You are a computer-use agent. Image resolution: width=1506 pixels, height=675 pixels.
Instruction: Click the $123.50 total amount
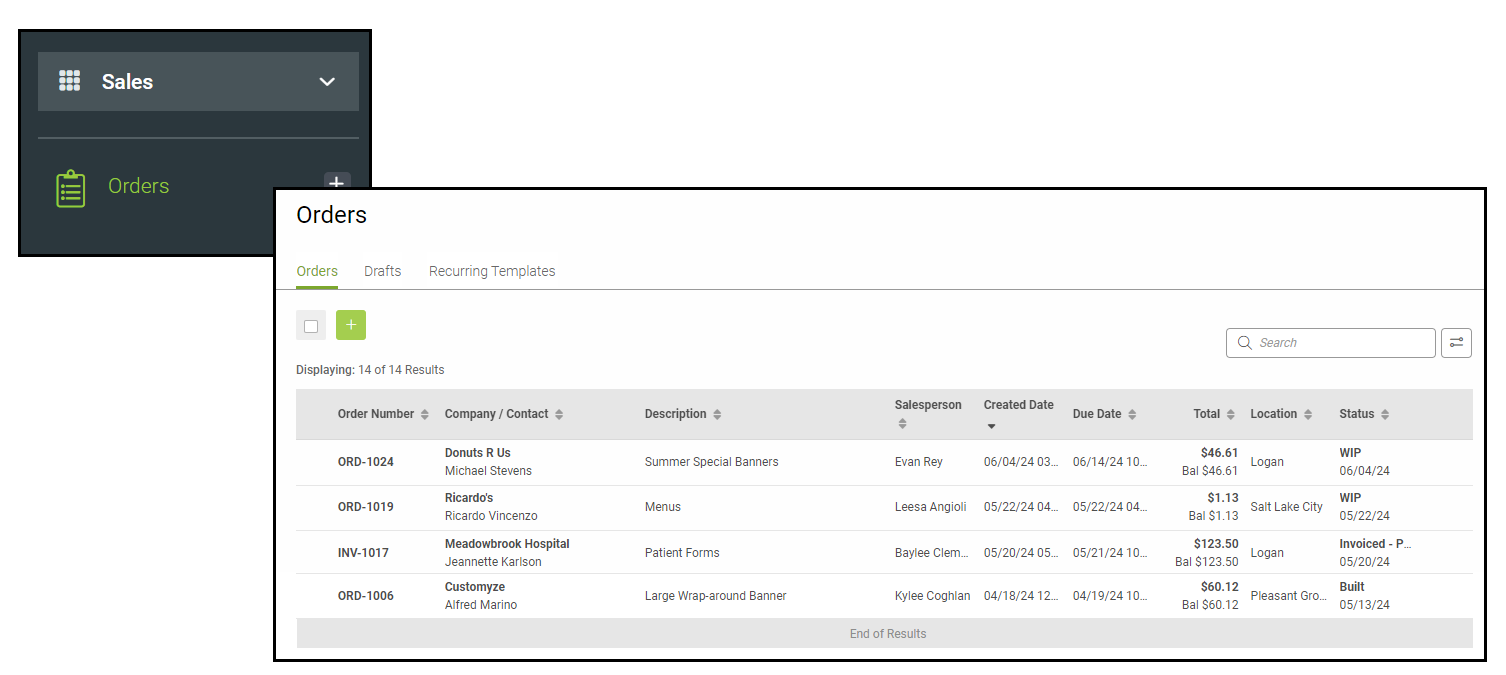point(1216,544)
